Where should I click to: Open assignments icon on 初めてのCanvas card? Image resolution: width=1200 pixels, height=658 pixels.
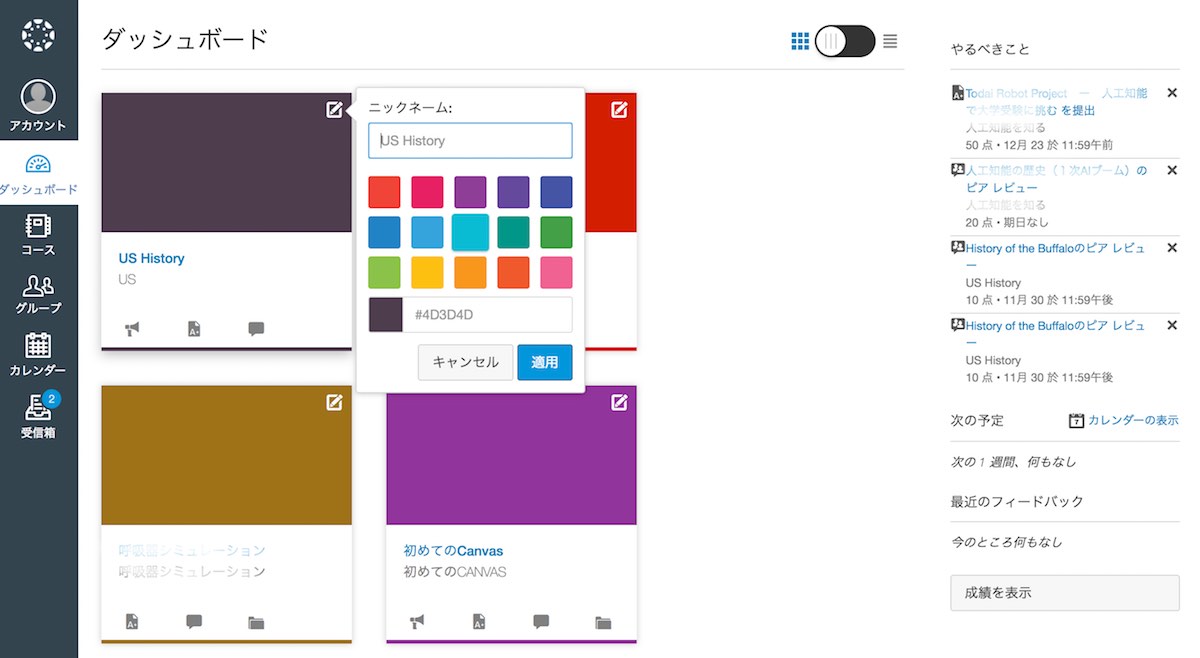click(479, 622)
